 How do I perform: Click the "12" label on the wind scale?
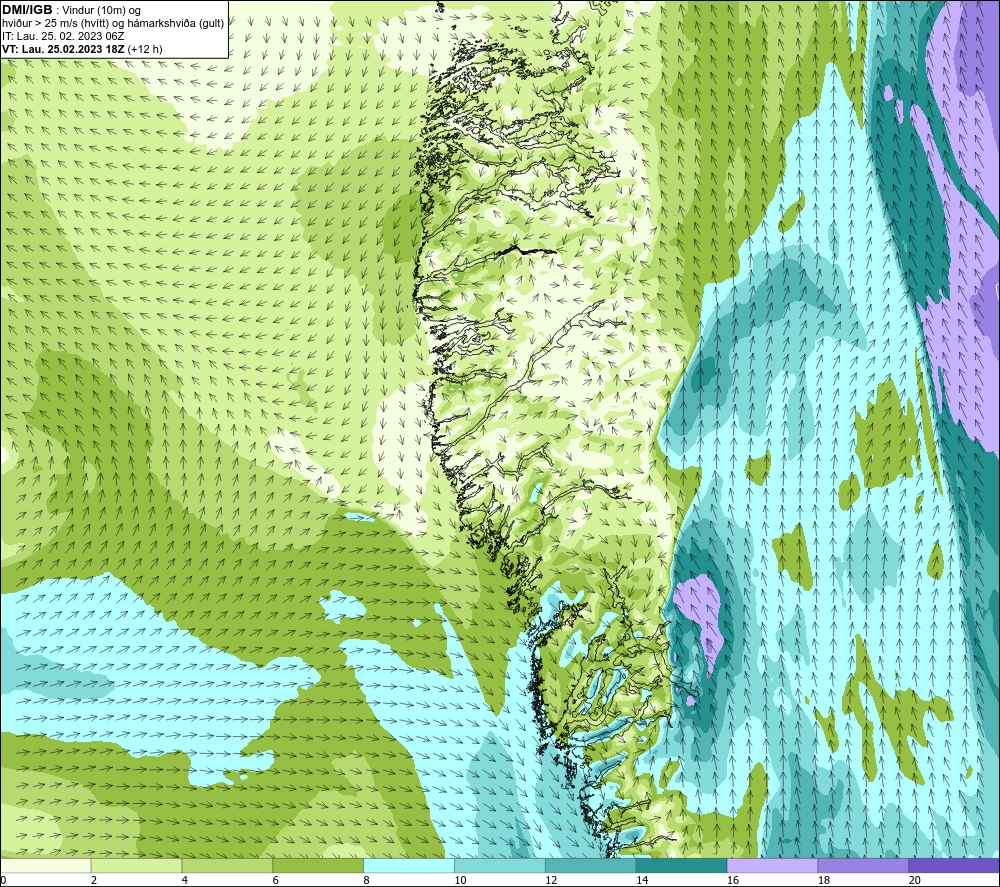[551, 881]
